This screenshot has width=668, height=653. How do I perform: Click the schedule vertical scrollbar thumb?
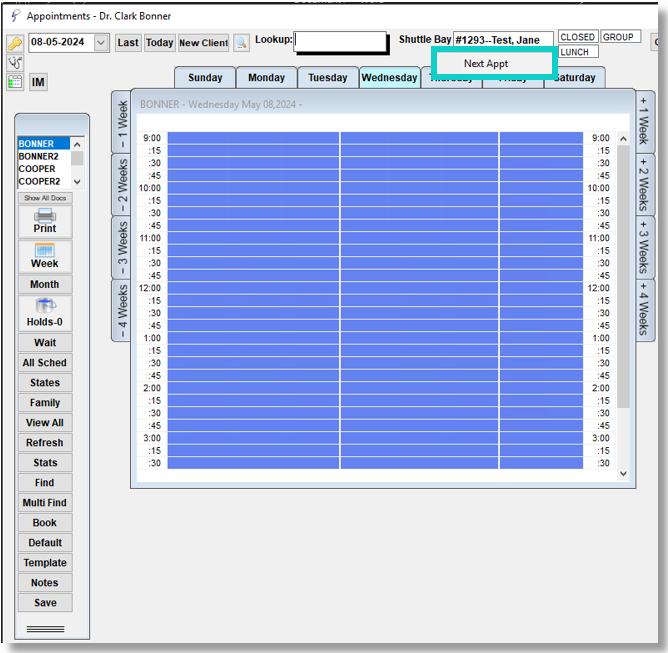(623, 276)
